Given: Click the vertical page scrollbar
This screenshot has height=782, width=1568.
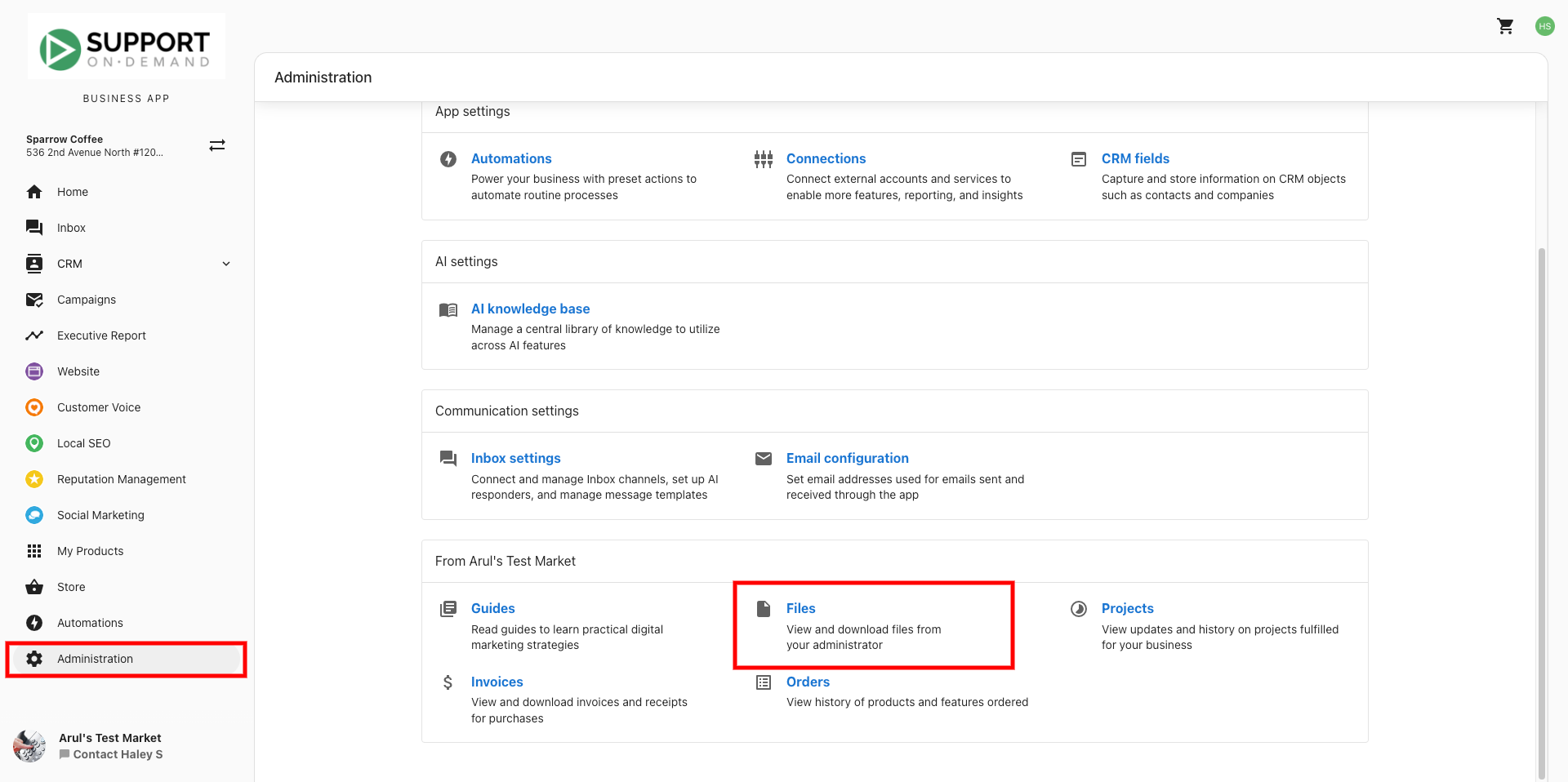Looking at the screenshot, I should pos(1541,490).
